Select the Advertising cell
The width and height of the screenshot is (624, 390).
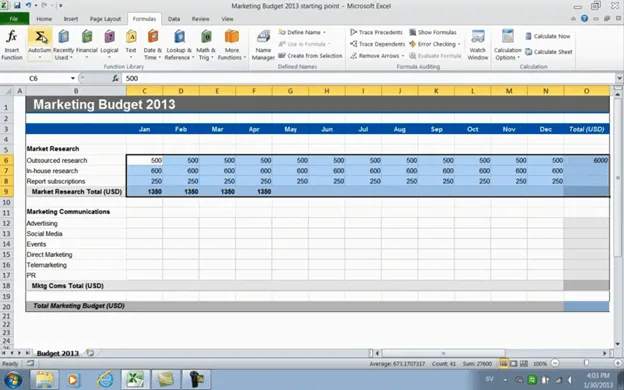(x=76, y=223)
